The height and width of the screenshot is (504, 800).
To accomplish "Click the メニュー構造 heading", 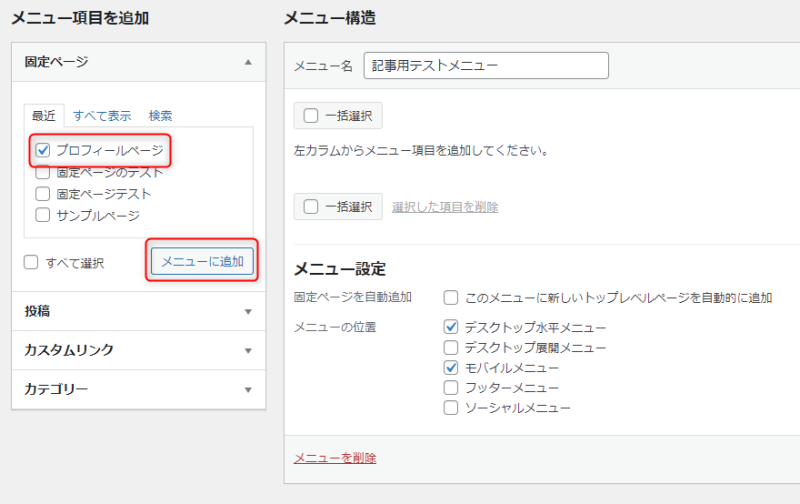I will pyautogui.click(x=330, y=18).
